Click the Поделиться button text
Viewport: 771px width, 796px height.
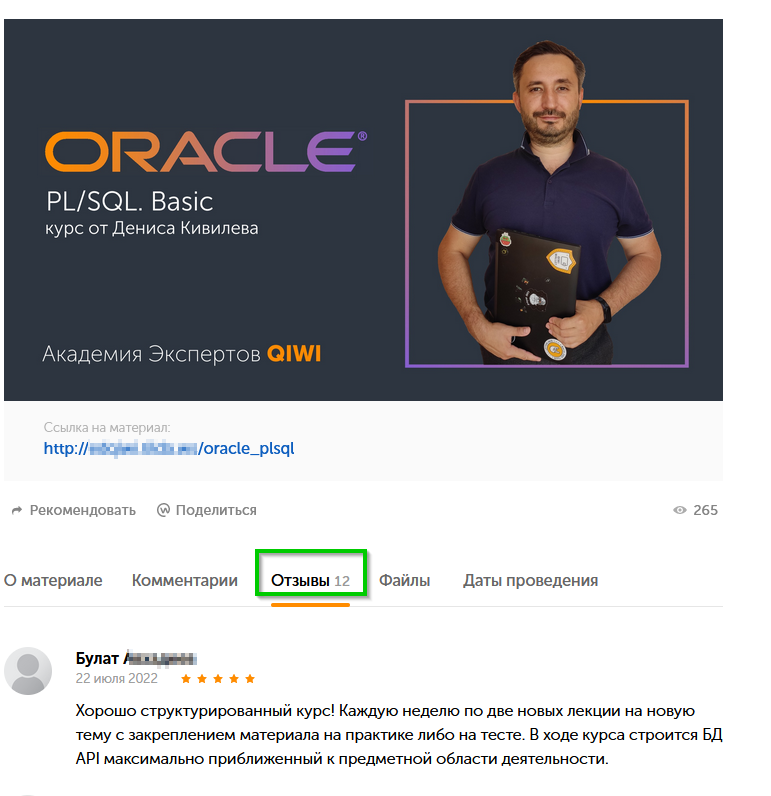pyautogui.click(x=216, y=510)
